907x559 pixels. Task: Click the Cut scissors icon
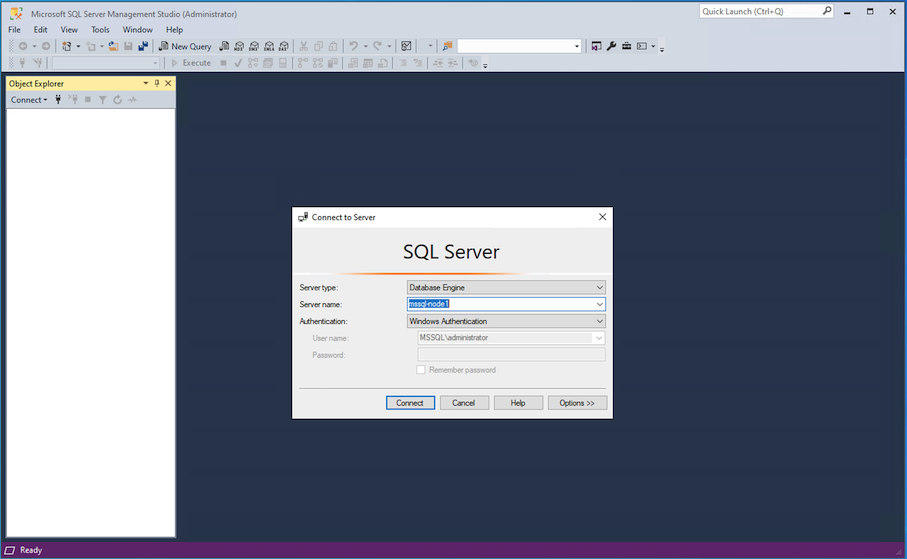pyautogui.click(x=303, y=46)
